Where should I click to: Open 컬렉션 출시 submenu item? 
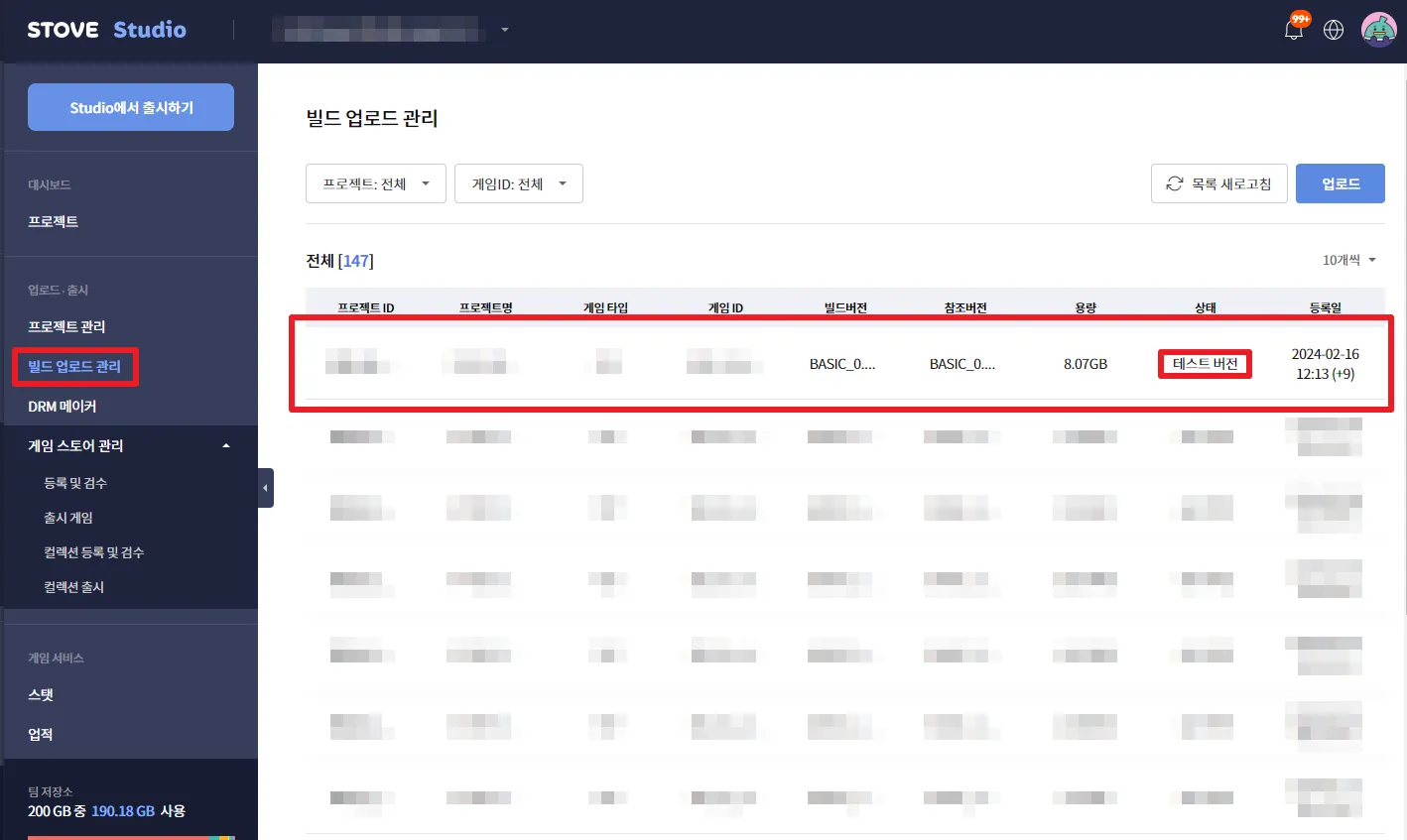(x=74, y=587)
